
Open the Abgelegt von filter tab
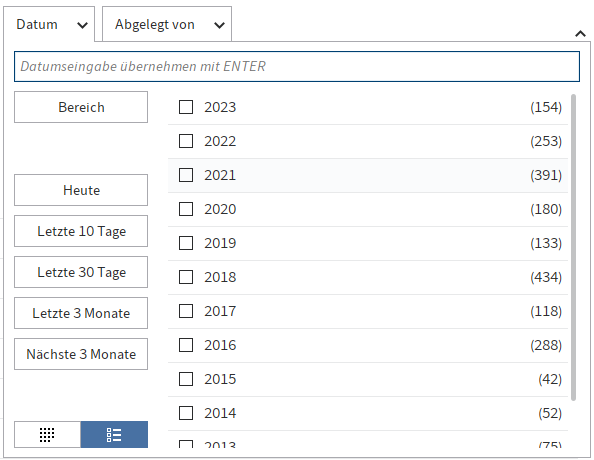(167, 24)
